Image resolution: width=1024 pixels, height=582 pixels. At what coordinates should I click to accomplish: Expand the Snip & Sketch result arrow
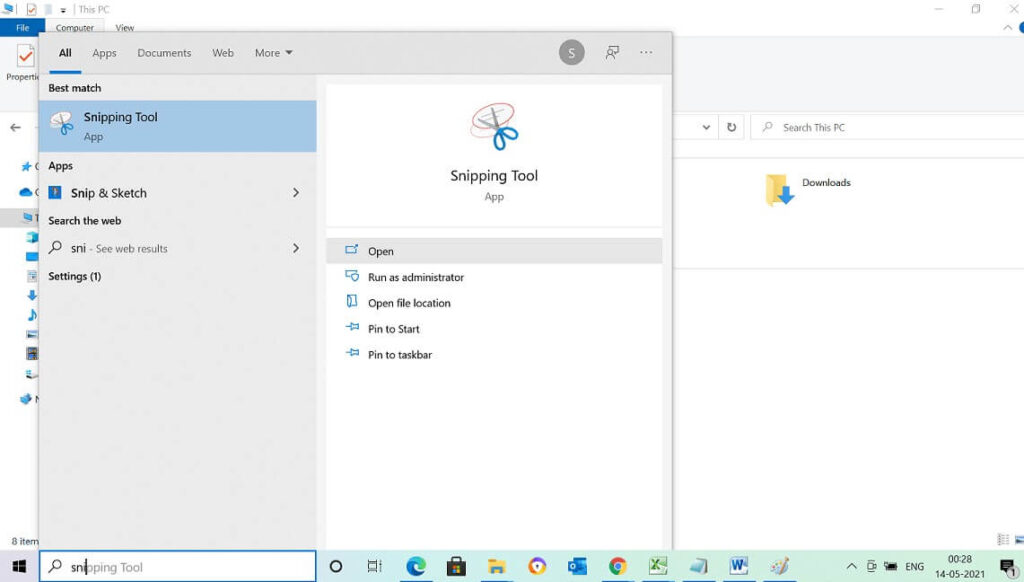[x=296, y=193]
